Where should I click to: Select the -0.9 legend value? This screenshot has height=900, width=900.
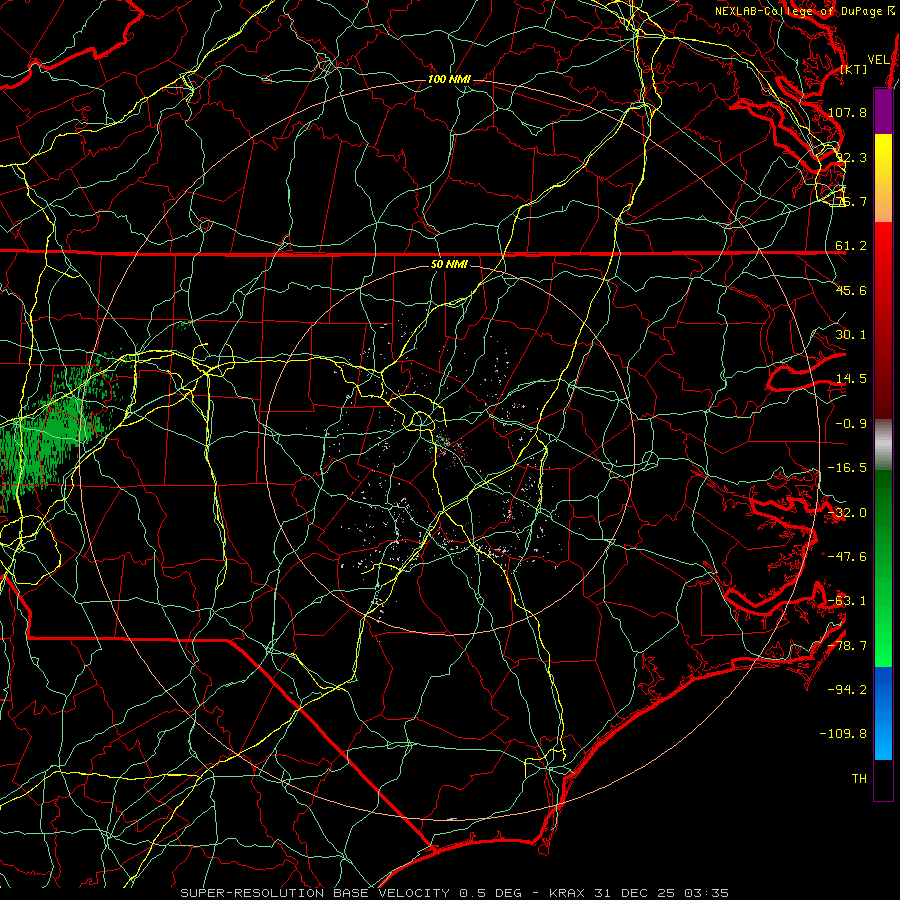point(851,424)
